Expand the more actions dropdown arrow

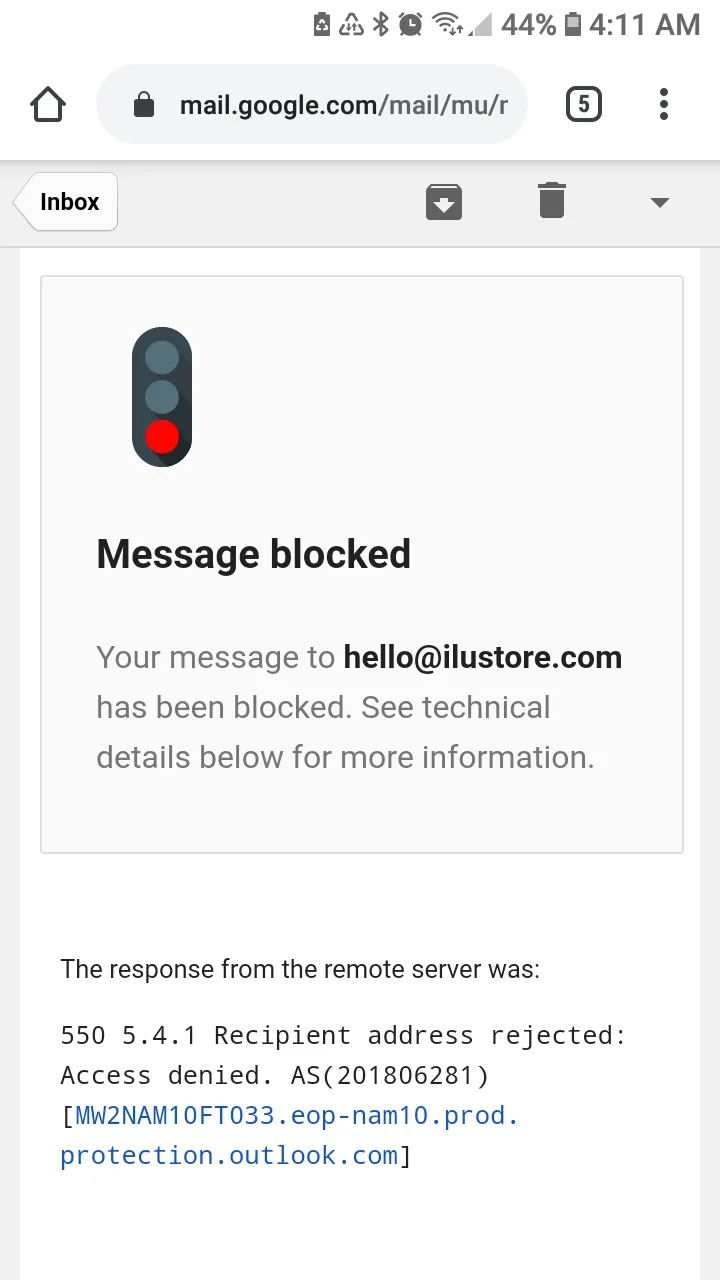(x=659, y=202)
